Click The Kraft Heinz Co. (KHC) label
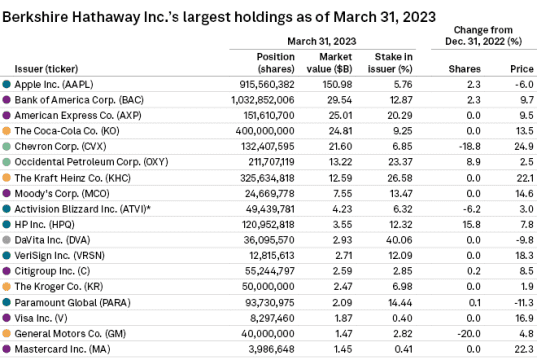This screenshot has width=537, height=360. point(73,178)
